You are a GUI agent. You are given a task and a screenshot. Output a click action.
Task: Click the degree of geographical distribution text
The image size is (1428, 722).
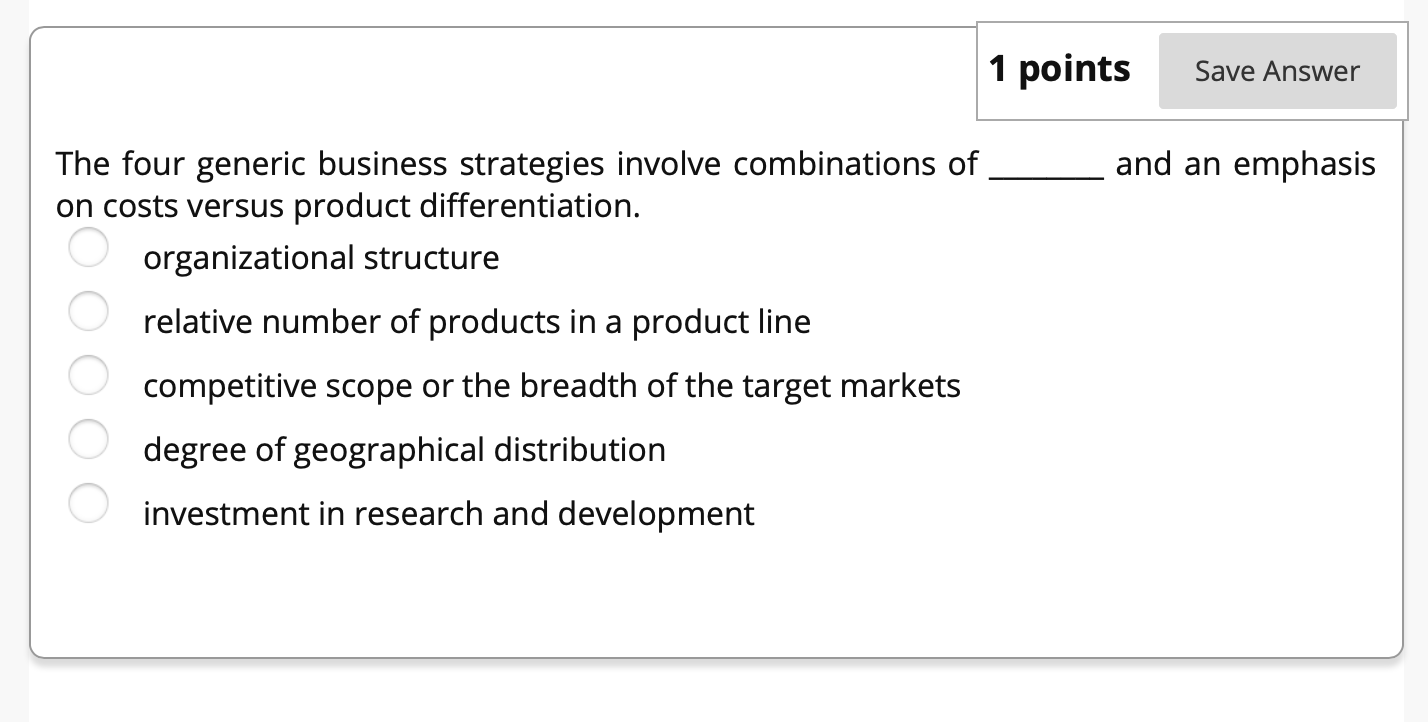pos(404,449)
